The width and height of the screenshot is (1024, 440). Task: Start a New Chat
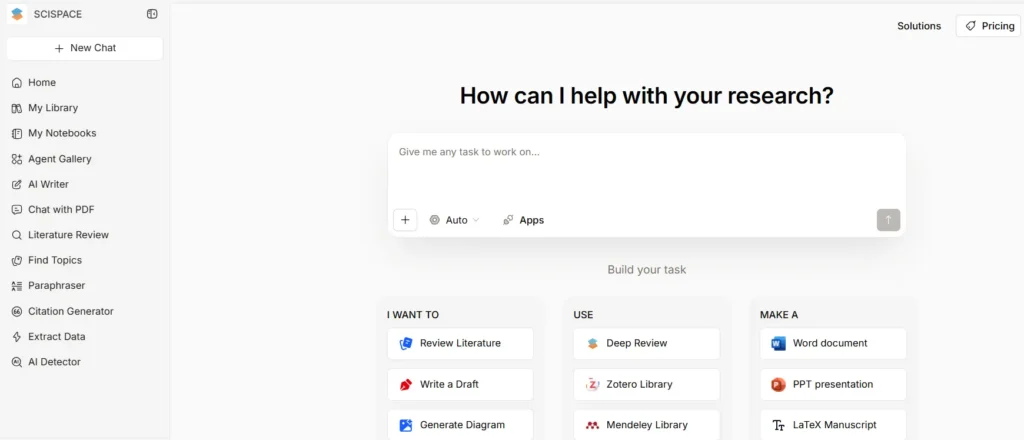pyautogui.click(x=85, y=48)
